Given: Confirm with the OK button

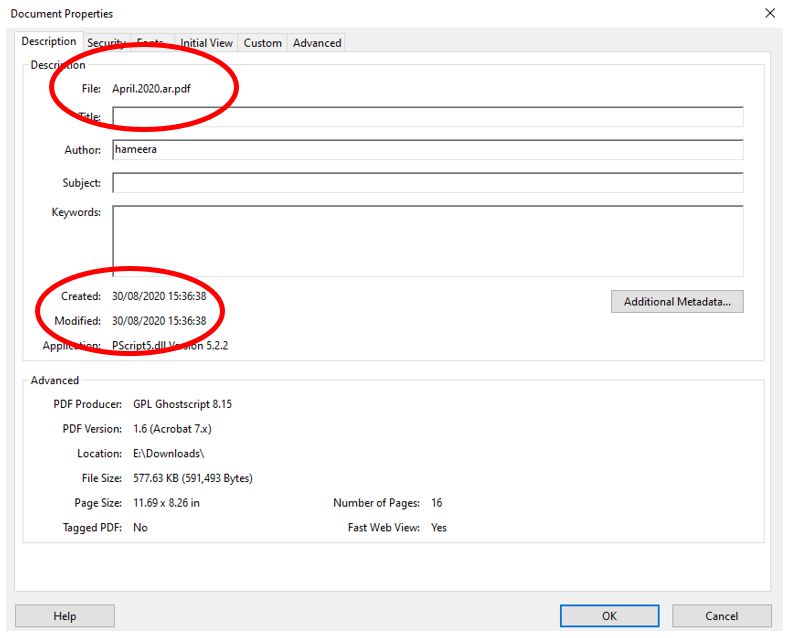Looking at the screenshot, I should tap(609, 616).
